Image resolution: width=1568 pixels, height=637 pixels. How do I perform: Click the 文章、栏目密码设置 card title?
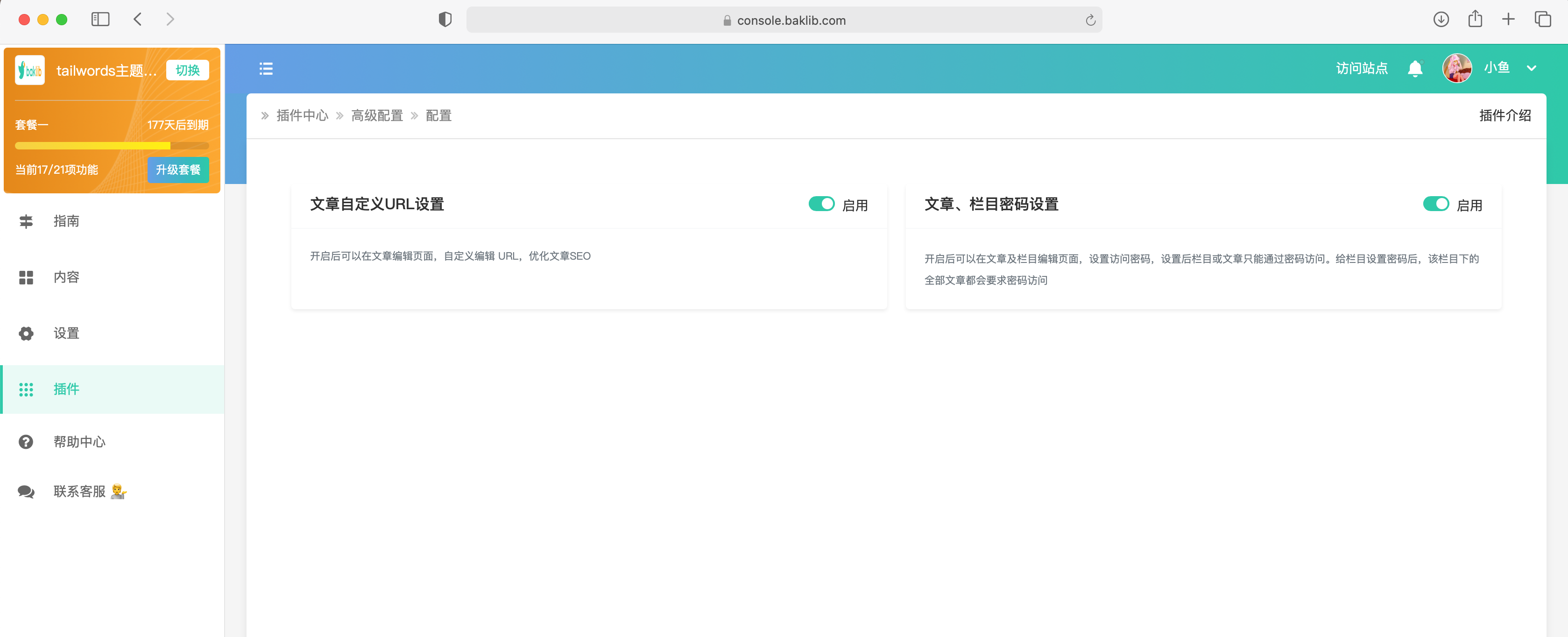pos(992,204)
